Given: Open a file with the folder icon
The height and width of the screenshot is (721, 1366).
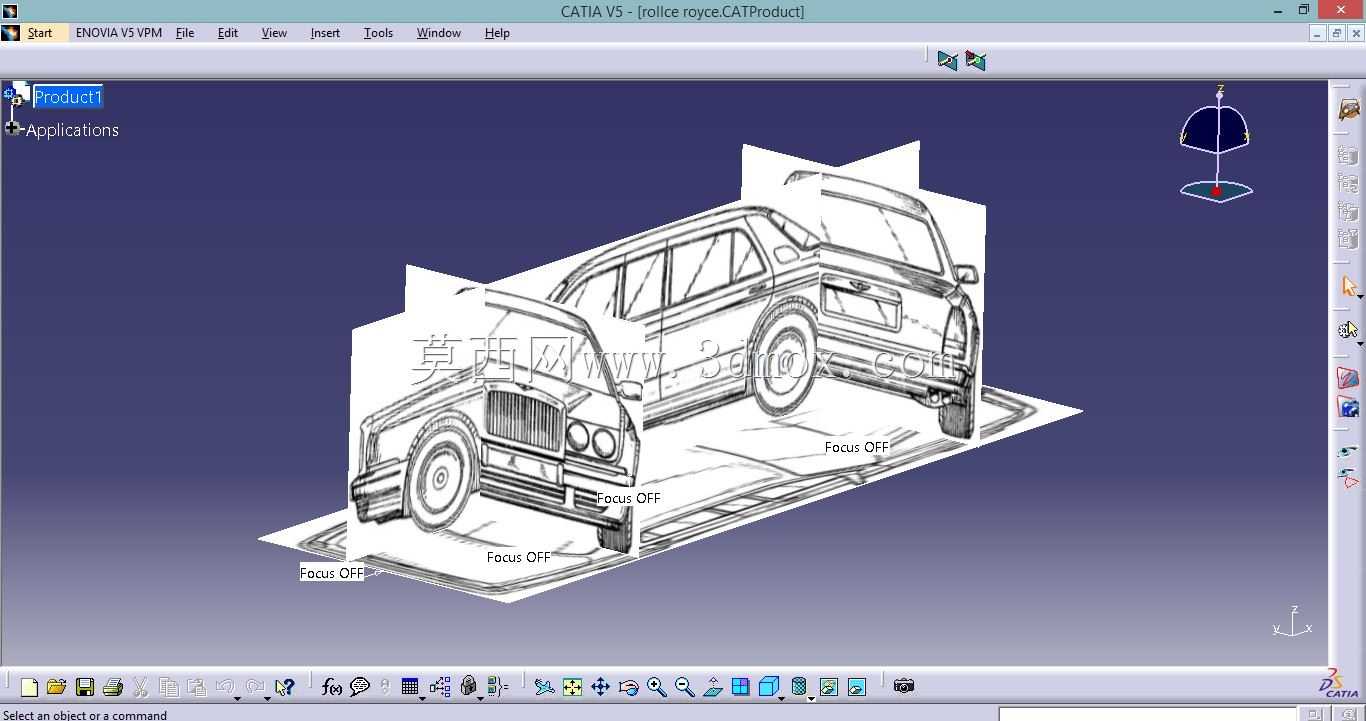Looking at the screenshot, I should pyautogui.click(x=56, y=687).
